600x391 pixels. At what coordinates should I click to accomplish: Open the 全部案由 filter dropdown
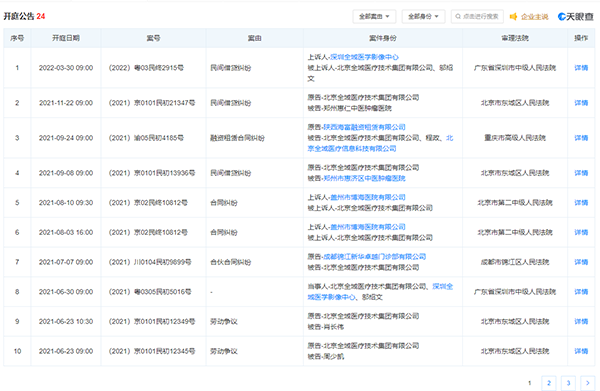point(374,16)
